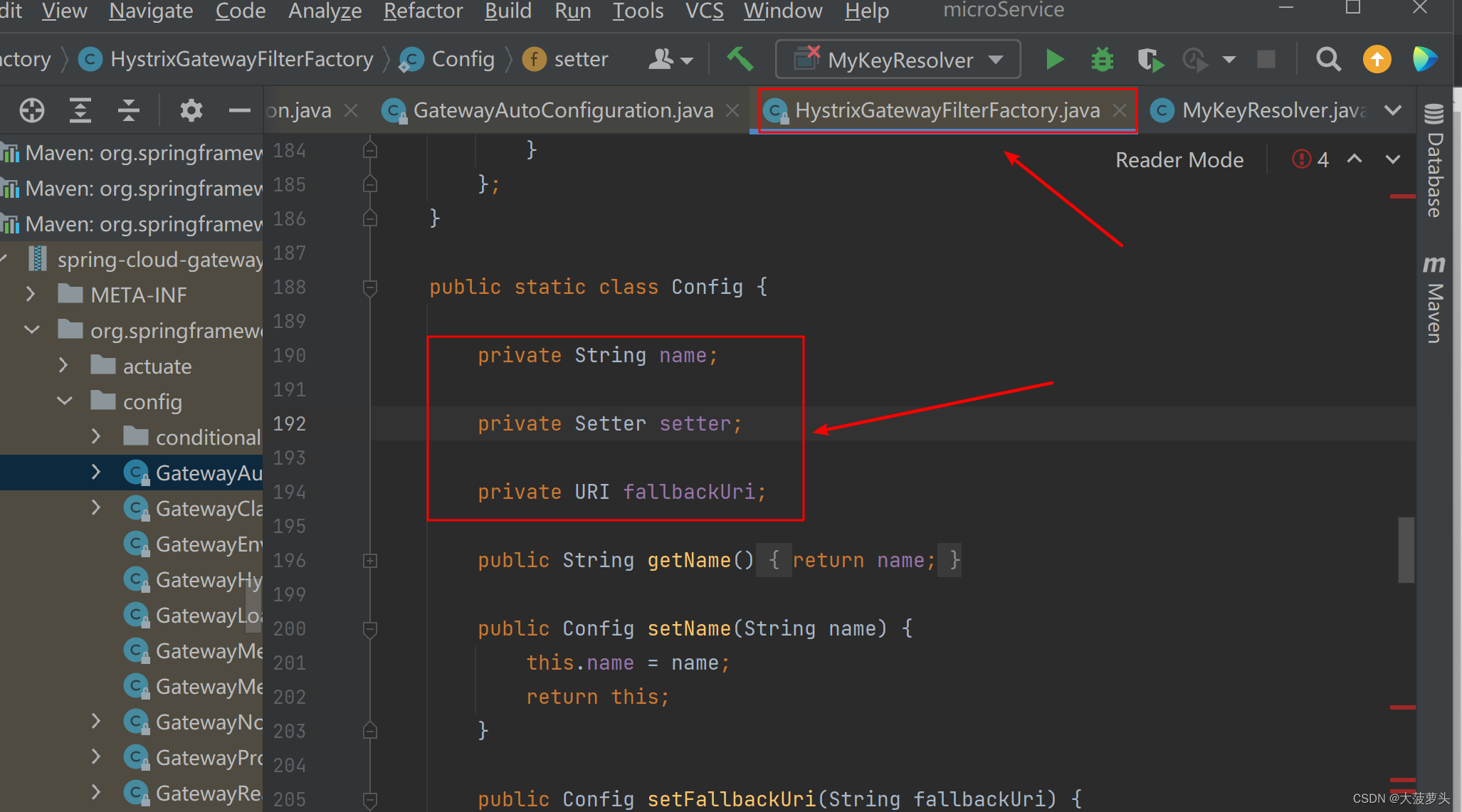Image resolution: width=1462 pixels, height=812 pixels.
Task: Expand the selected GatewayAu class node
Action: 96,472
